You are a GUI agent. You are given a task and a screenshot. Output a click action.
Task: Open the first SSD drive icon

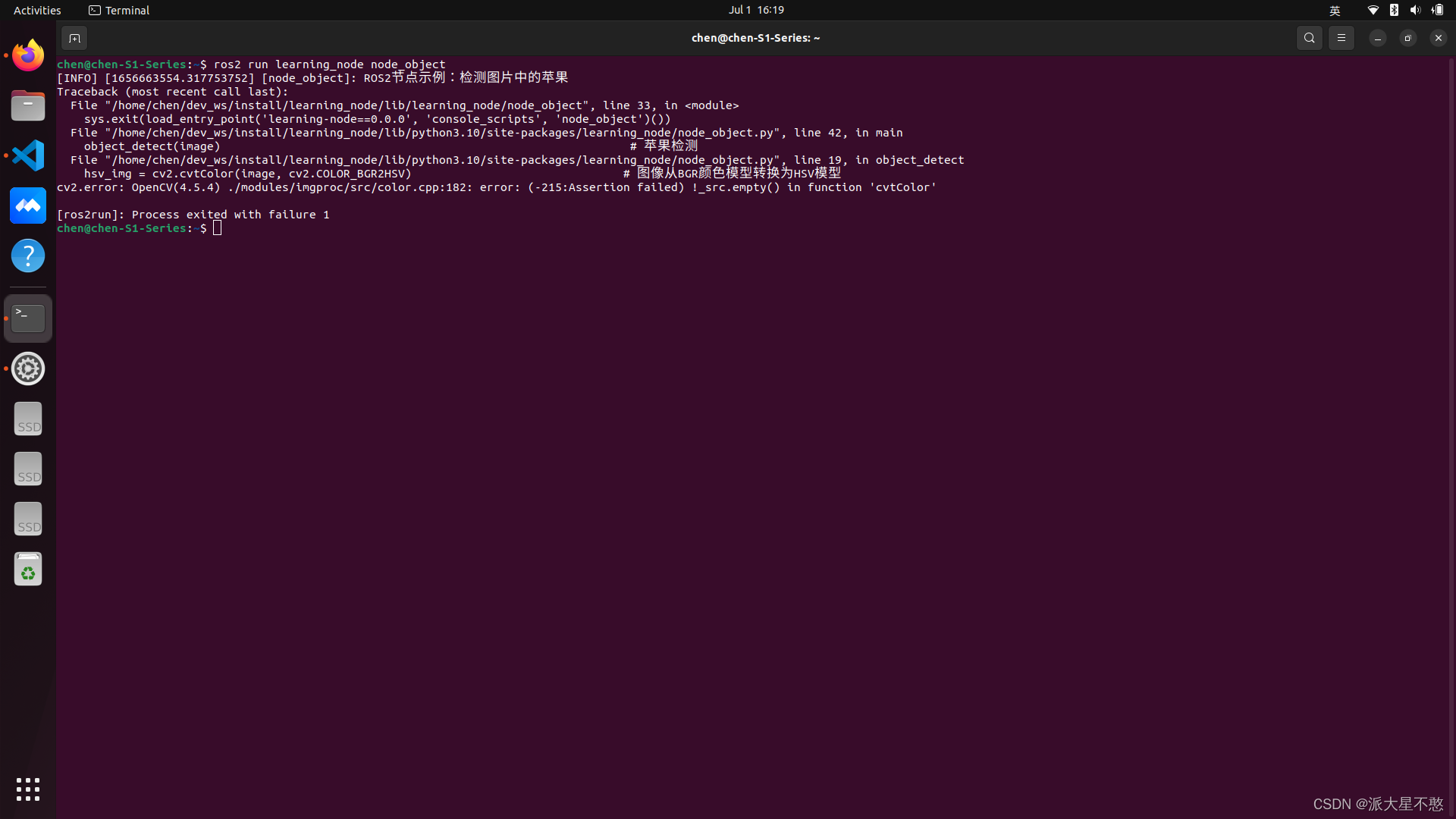[x=28, y=419]
